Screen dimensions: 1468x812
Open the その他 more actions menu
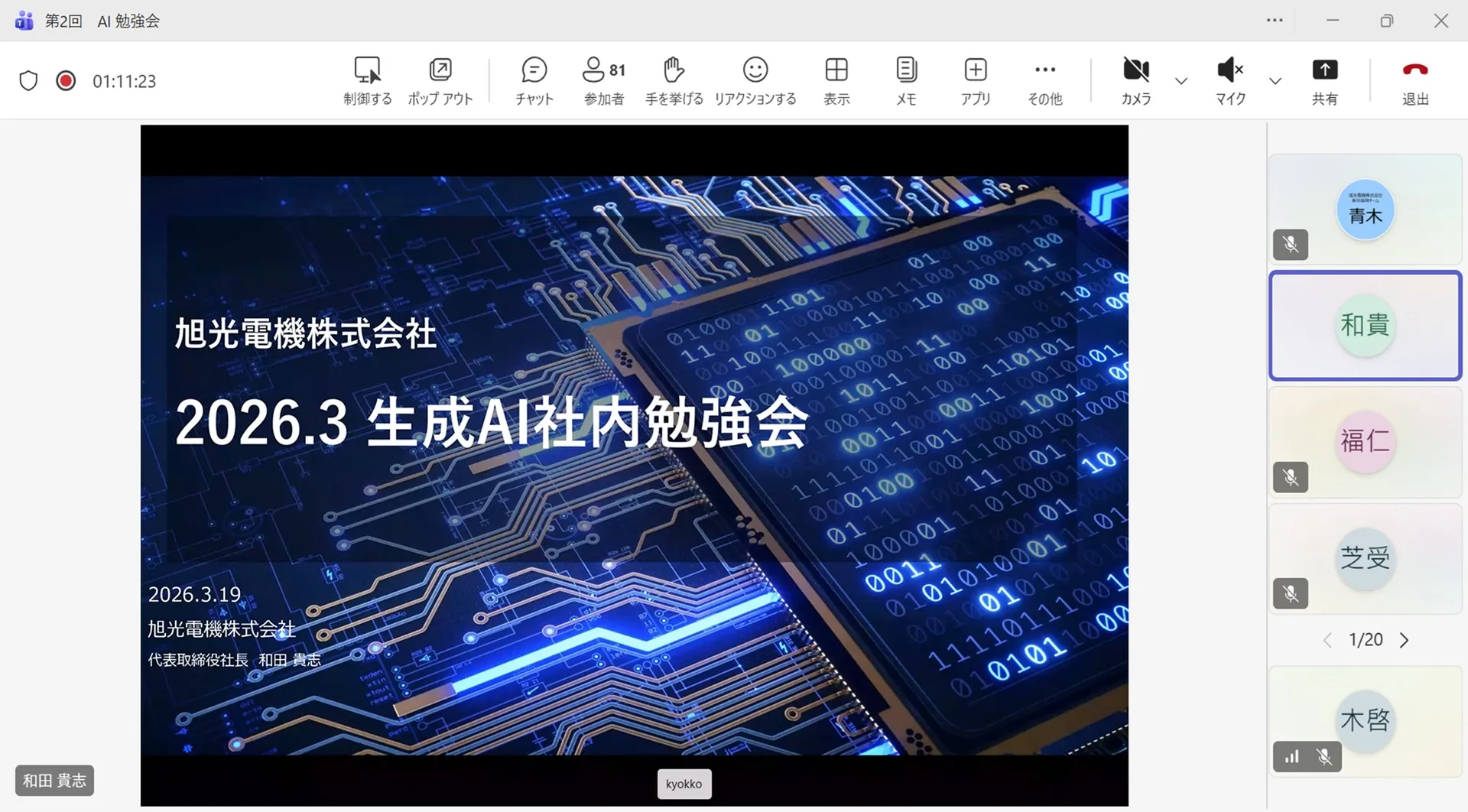click(1045, 80)
